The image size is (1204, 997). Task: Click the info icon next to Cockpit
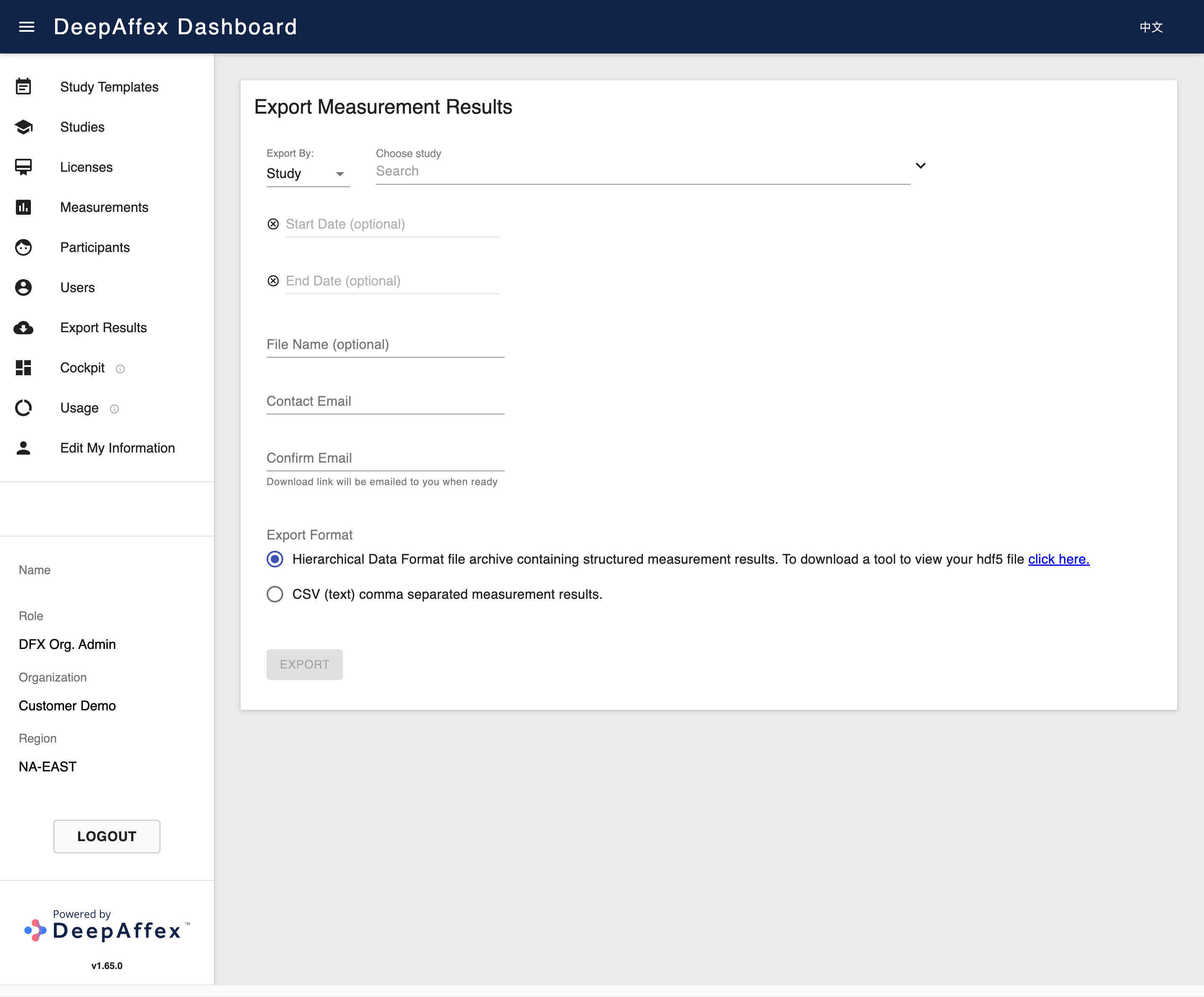pos(120,369)
